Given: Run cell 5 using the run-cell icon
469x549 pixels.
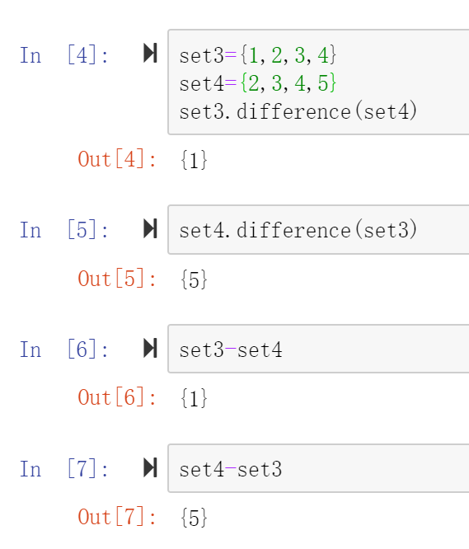Looking at the screenshot, I should (150, 229).
